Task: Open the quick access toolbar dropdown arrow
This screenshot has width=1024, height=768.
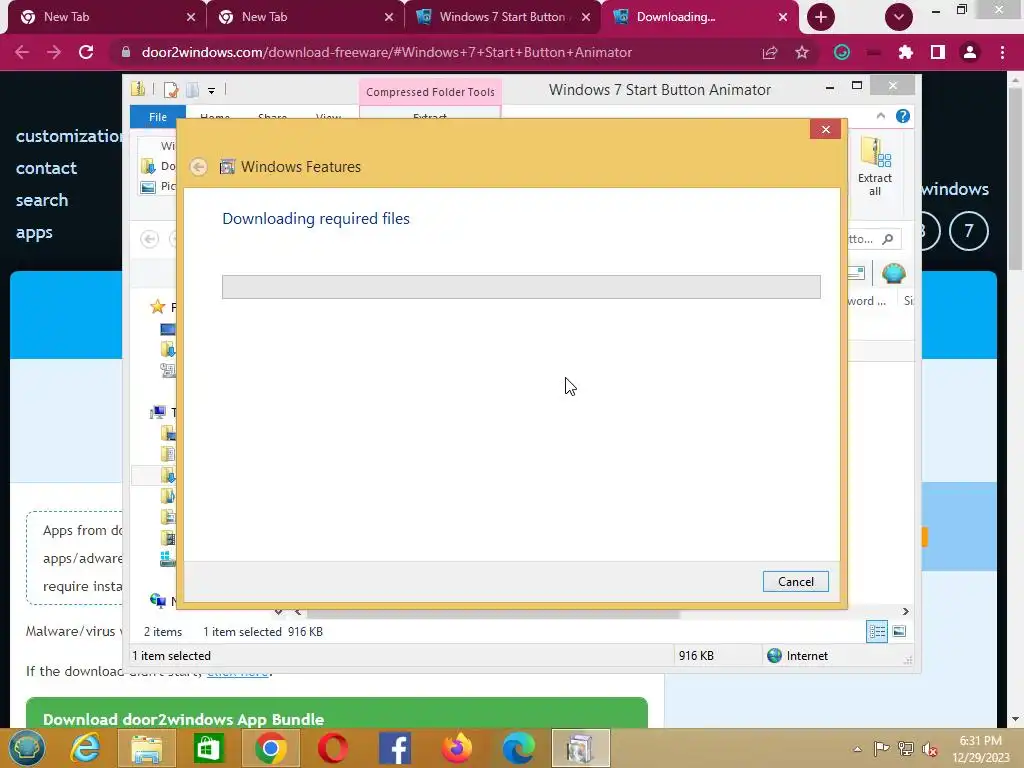Action: tap(212, 91)
